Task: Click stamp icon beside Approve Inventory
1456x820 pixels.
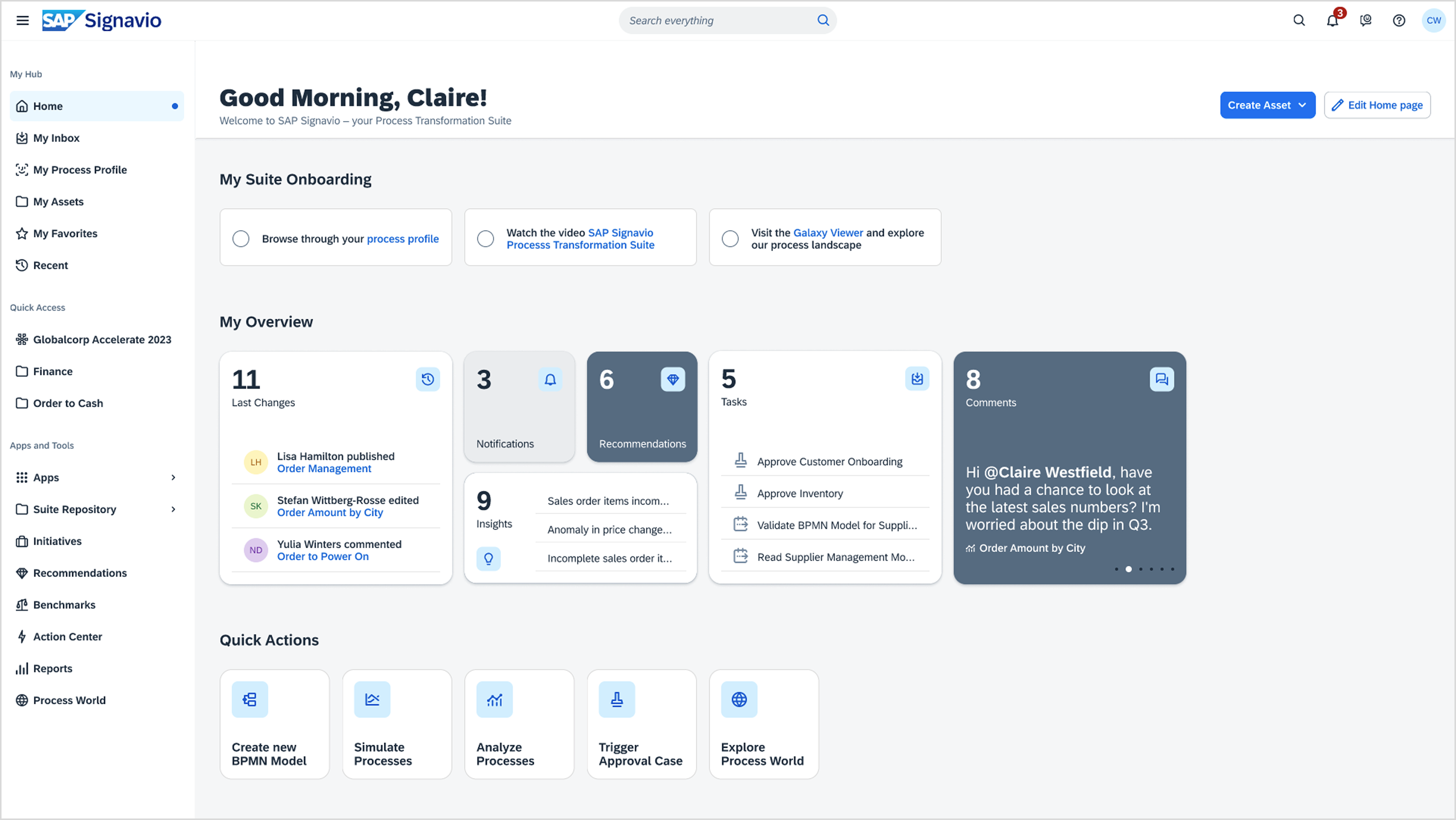Action: (740, 492)
